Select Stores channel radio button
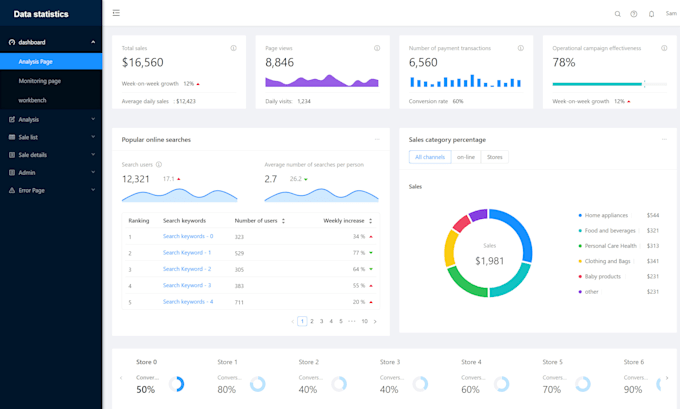This screenshot has width=680, height=409. pos(494,157)
